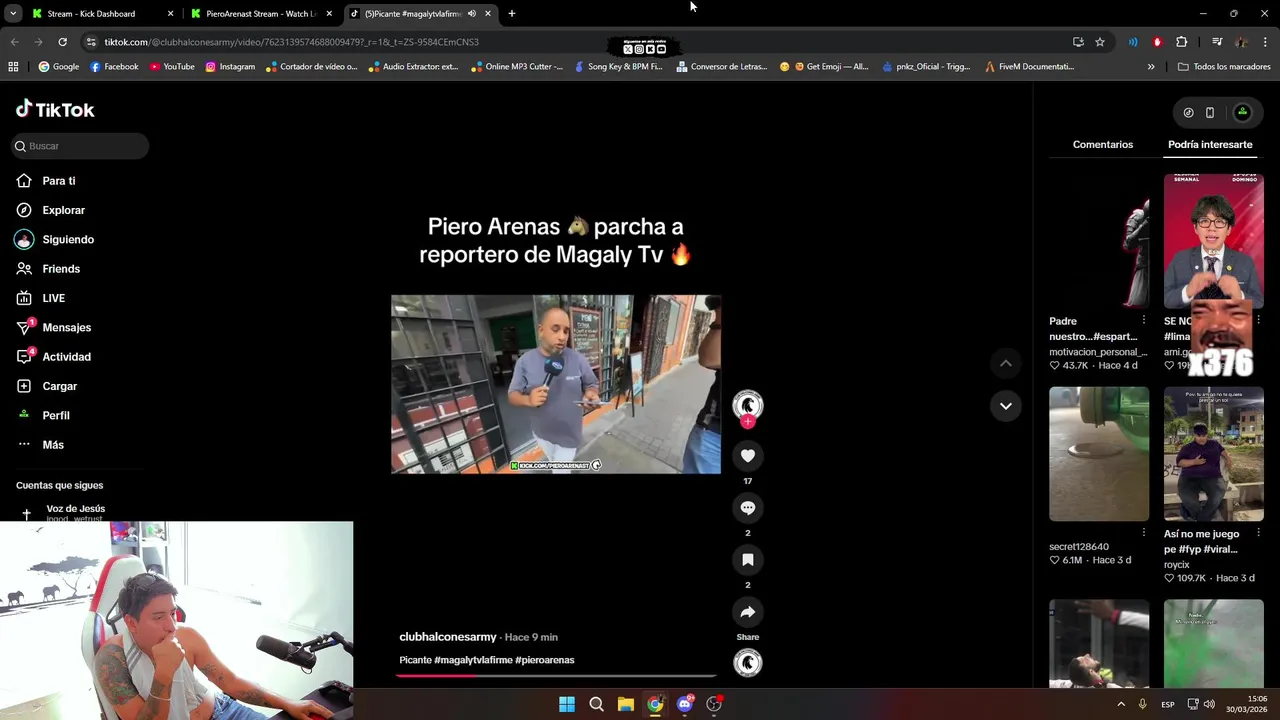Open the Padre nuestro recommended video thumbnail
The width and height of the screenshot is (1280, 720).
tap(1099, 241)
